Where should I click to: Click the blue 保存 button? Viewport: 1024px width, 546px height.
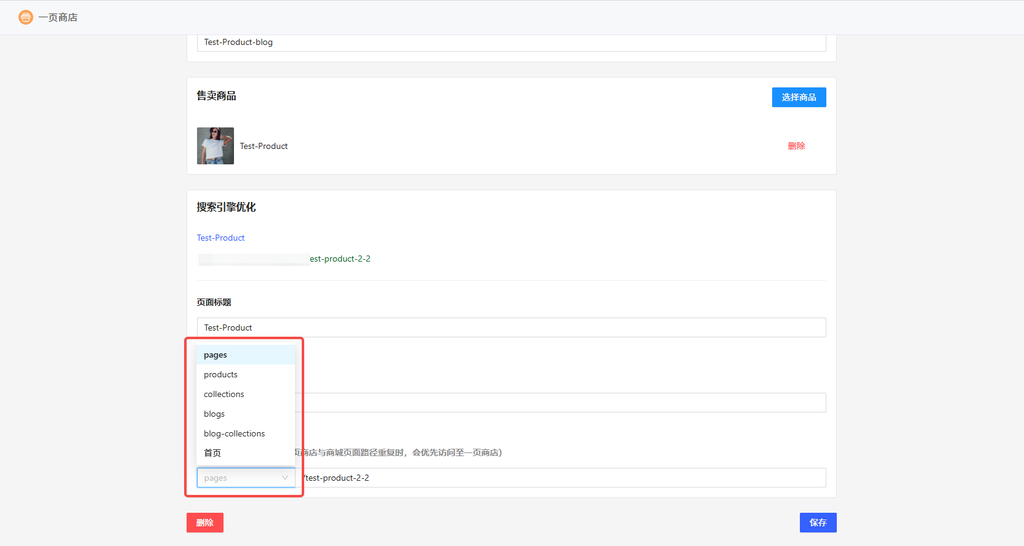(817, 522)
